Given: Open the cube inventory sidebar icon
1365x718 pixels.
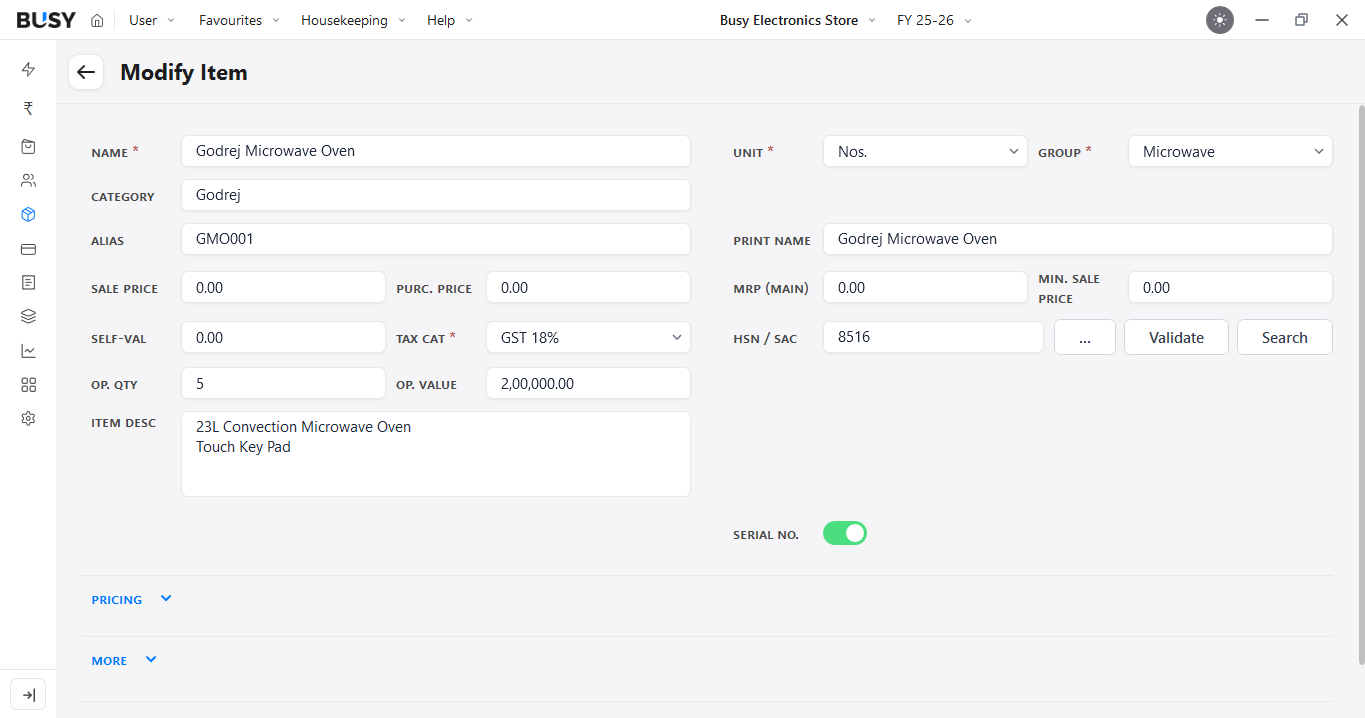Looking at the screenshot, I should [x=28, y=214].
